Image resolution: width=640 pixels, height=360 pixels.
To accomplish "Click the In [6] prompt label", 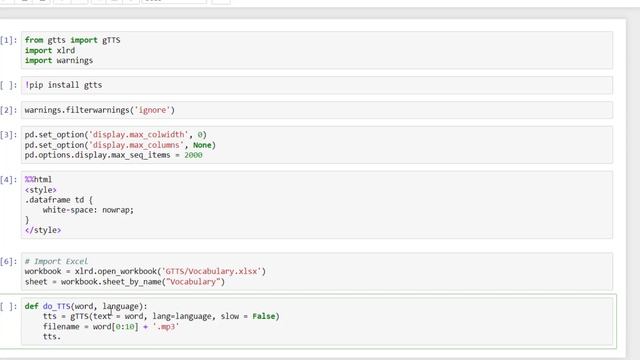I will pyautogui.click(x=9, y=261).
